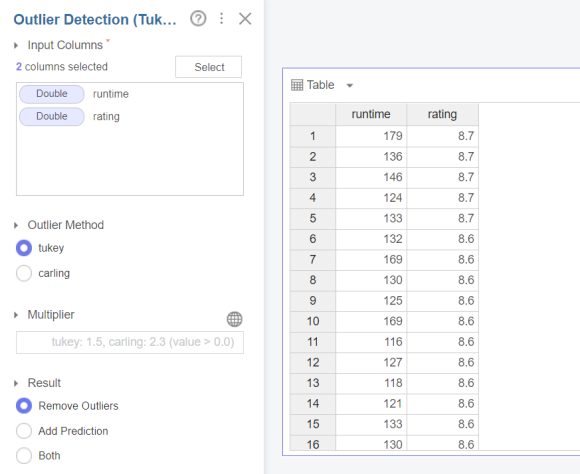Select row header 7 in the table
The image size is (580, 474).
[313, 259]
